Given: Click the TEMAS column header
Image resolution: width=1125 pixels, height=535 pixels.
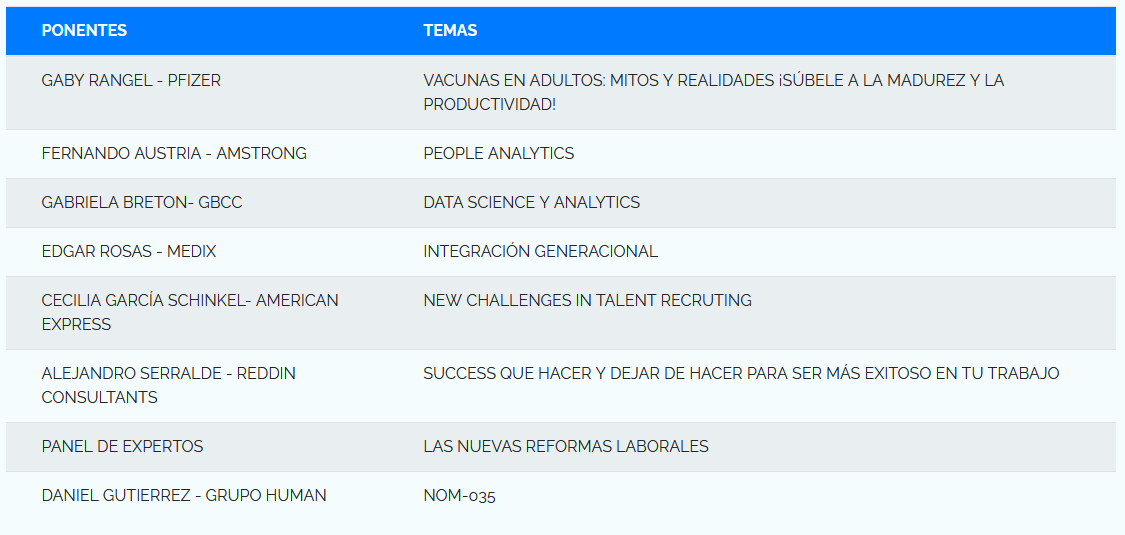Looking at the screenshot, I should click(450, 30).
